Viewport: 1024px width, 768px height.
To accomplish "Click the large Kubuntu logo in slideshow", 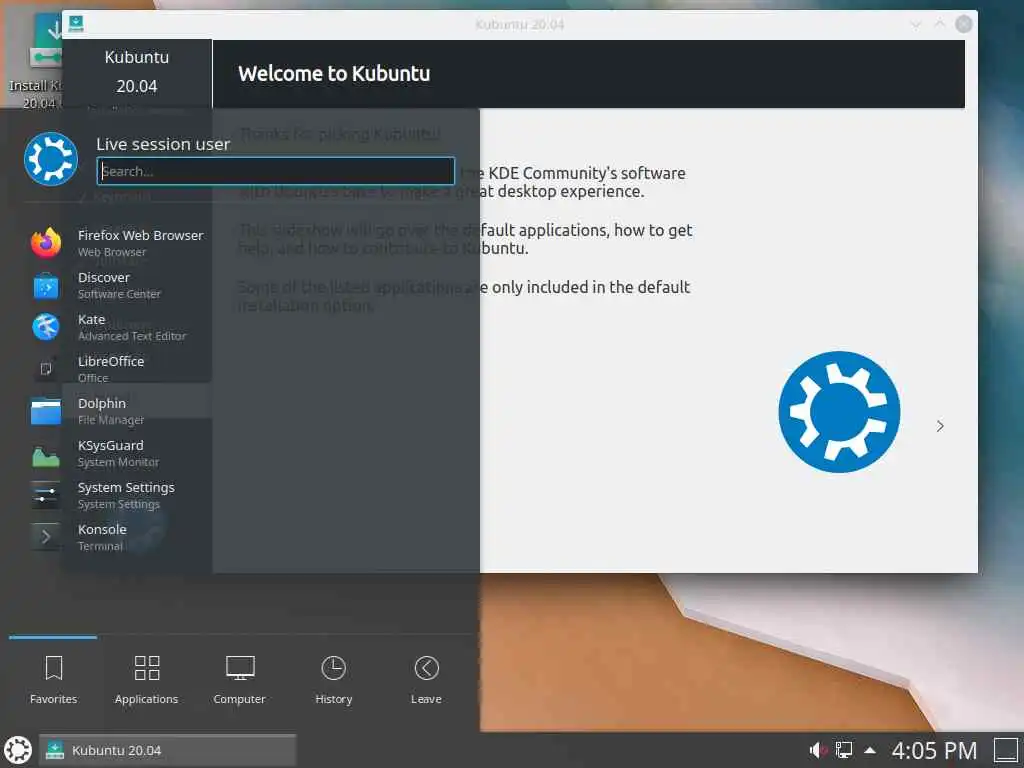I will click(839, 412).
